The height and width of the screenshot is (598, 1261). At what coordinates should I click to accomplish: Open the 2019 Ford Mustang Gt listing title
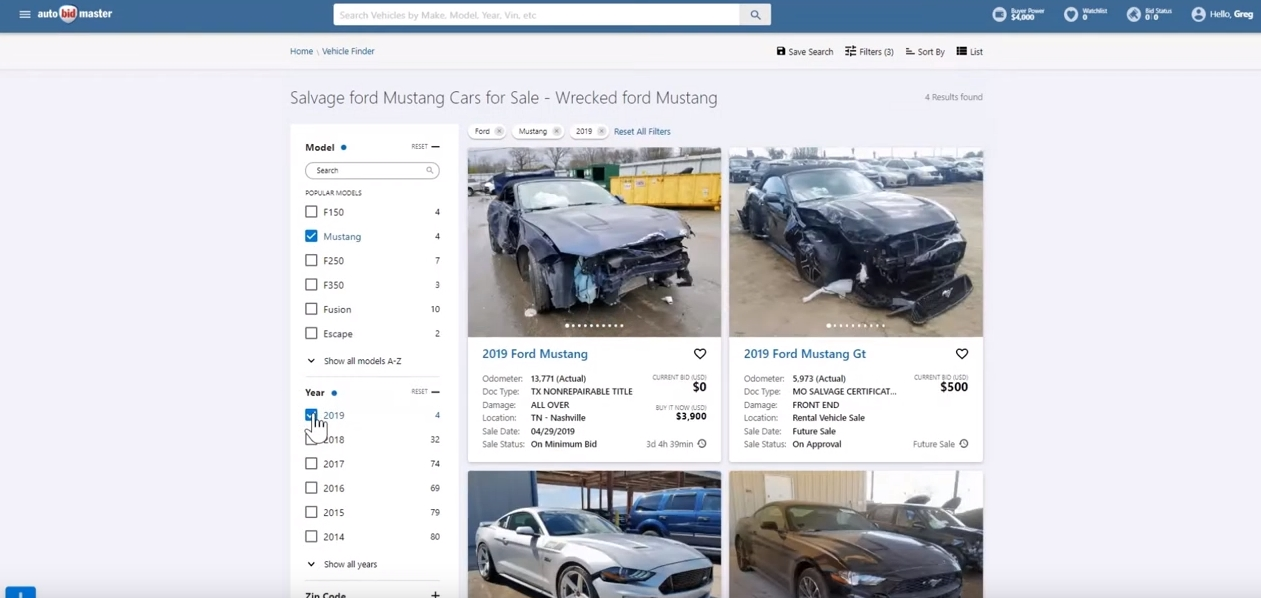[805, 354]
